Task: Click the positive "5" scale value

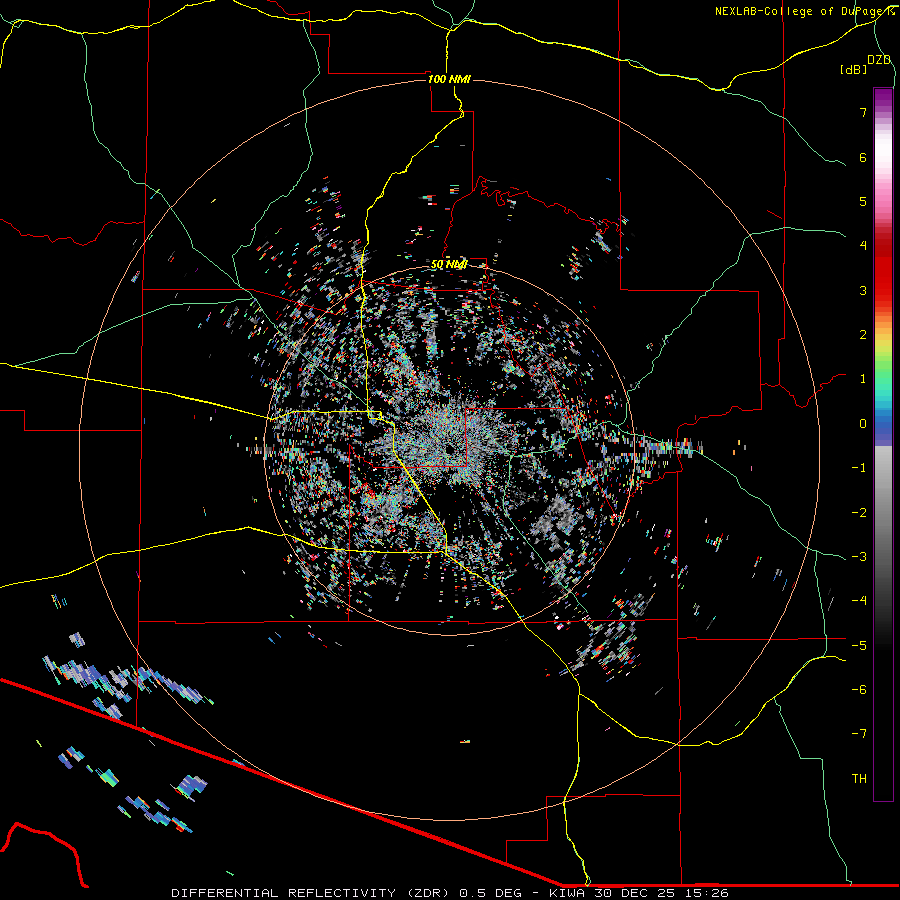Action: [863, 201]
